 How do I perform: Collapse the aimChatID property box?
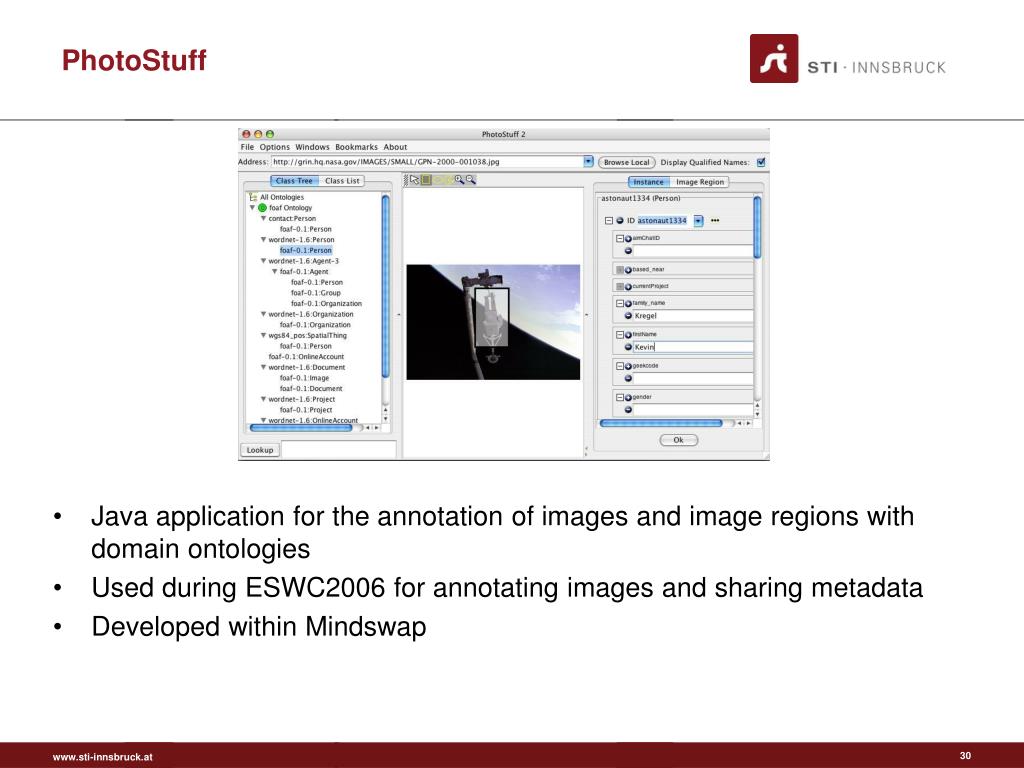[620, 239]
